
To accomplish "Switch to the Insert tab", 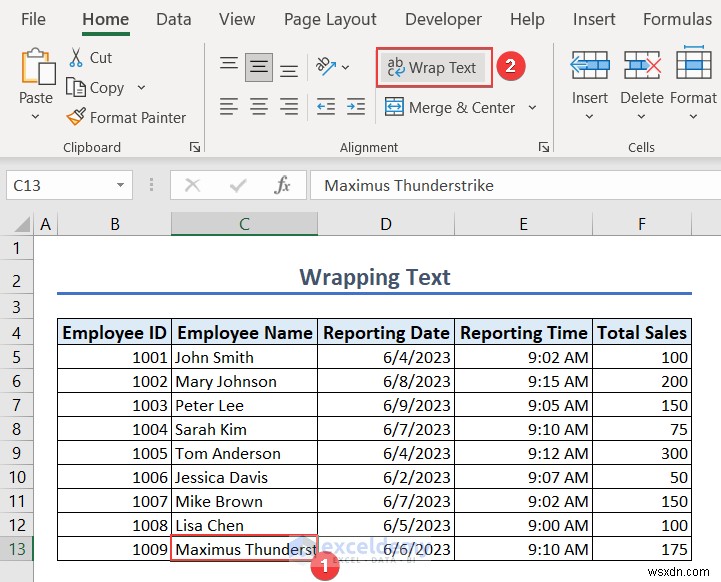I will tap(594, 19).
